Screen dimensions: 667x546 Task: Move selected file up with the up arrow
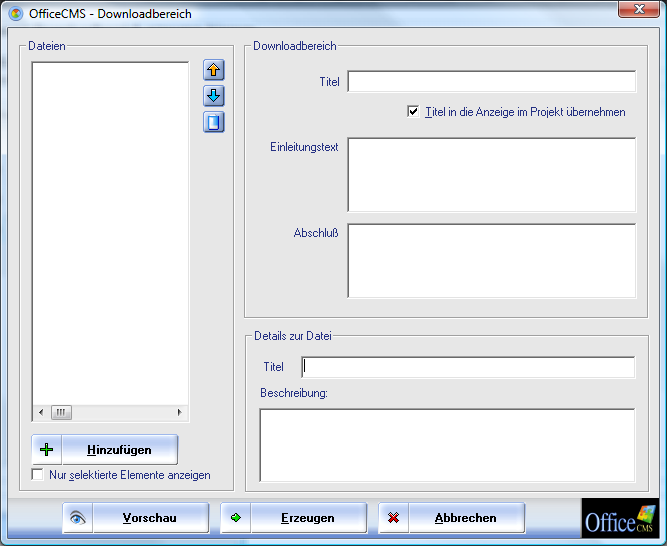pyautogui.click(x=214, y=70)
